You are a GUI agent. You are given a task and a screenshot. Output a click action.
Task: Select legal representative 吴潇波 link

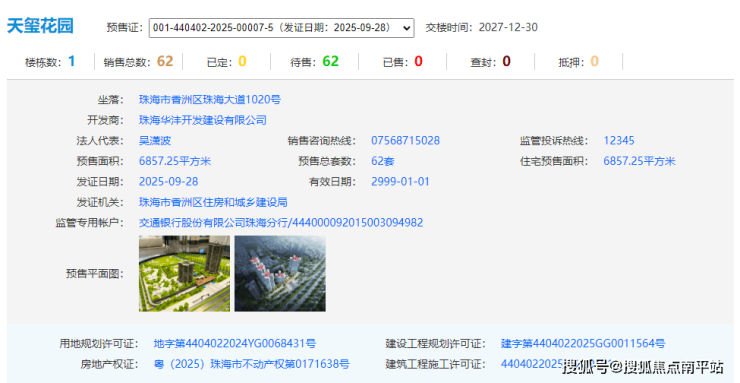pyautogui.click(x=155, y=141)
